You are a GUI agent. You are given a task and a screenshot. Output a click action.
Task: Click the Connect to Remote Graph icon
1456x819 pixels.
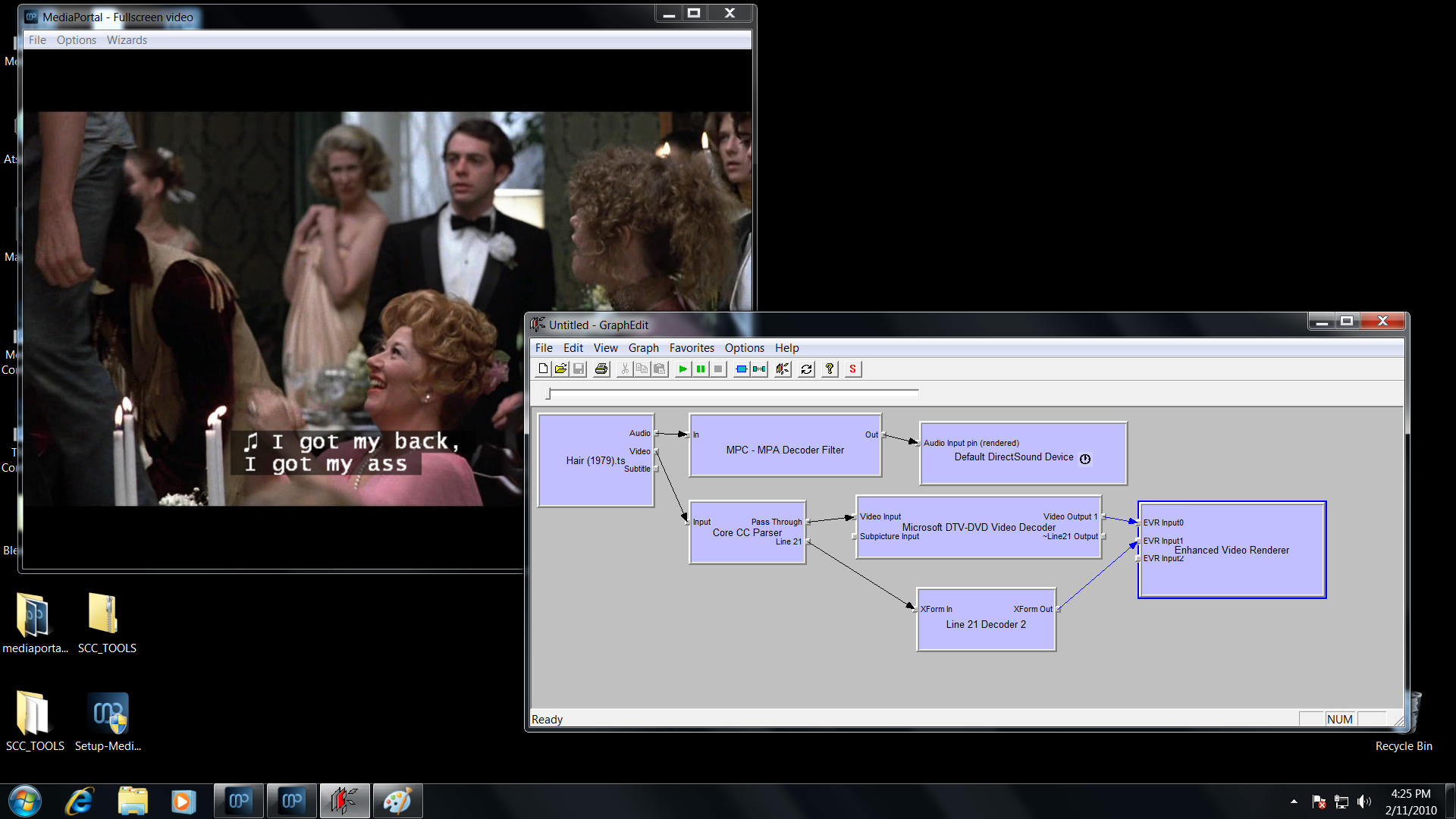[783, 369]
